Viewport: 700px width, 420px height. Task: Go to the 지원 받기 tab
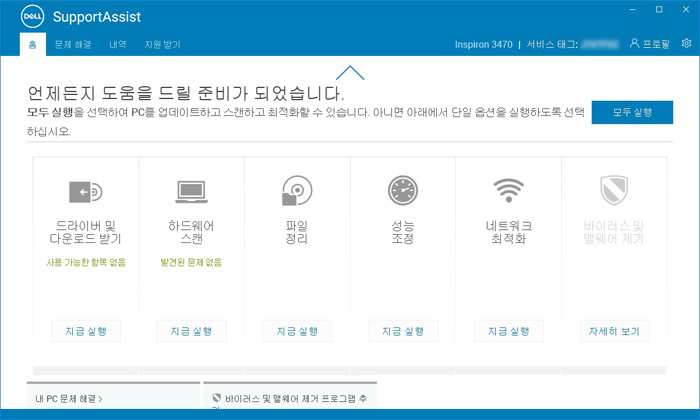(x=162, y=45)
